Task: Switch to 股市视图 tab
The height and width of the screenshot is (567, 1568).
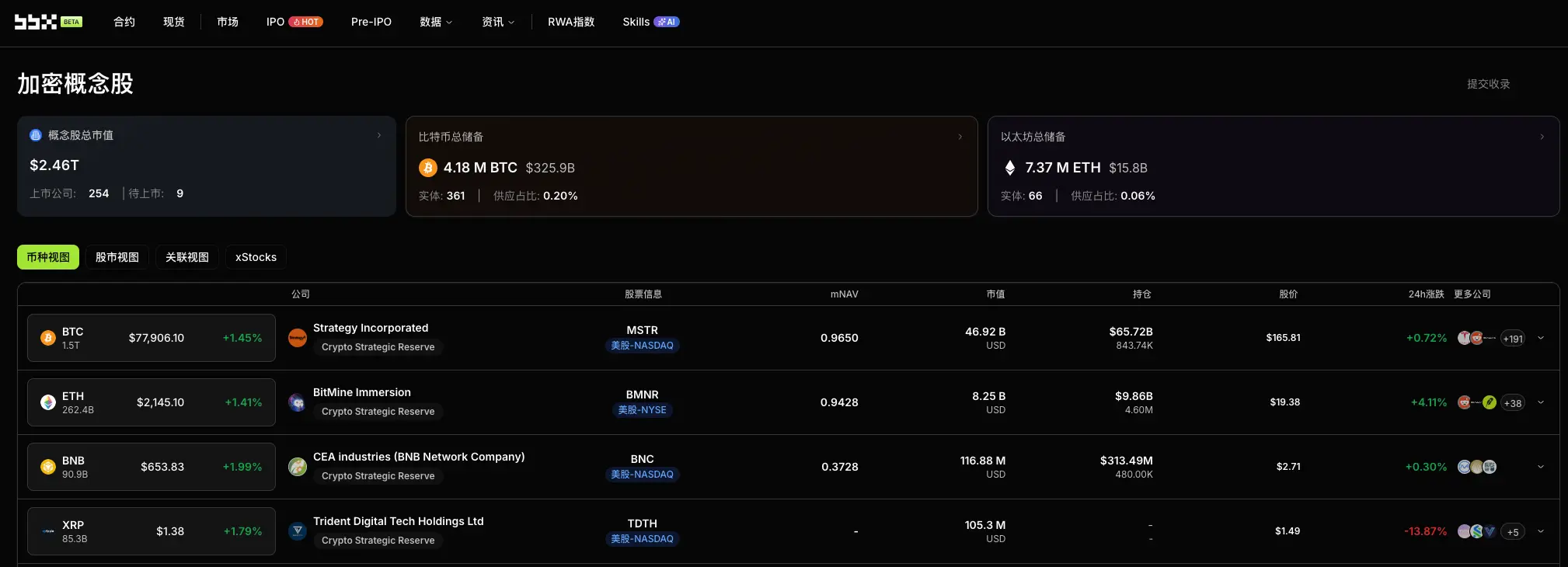Action: [x=117, y=257]
